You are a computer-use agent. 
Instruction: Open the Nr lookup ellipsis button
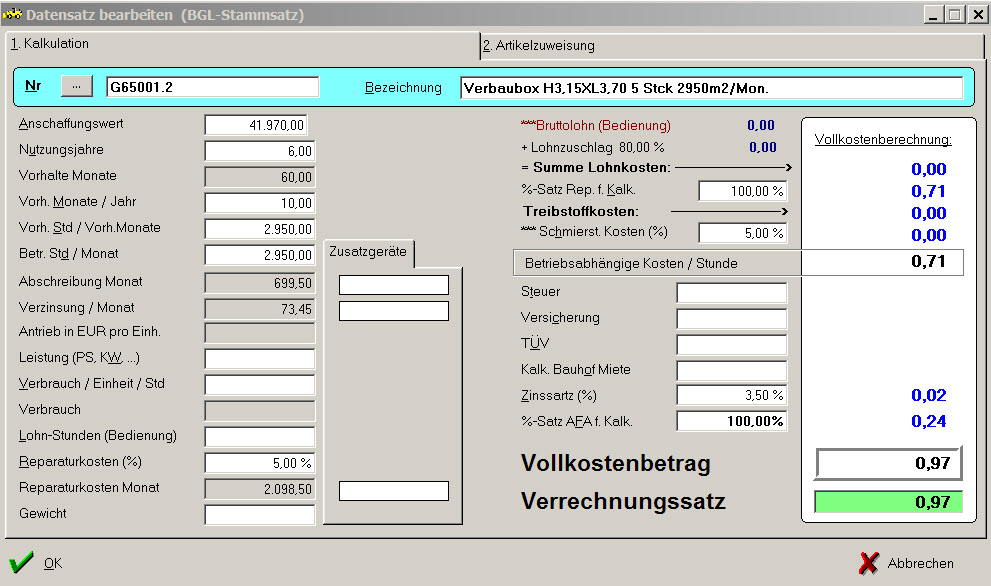[76, 87]
